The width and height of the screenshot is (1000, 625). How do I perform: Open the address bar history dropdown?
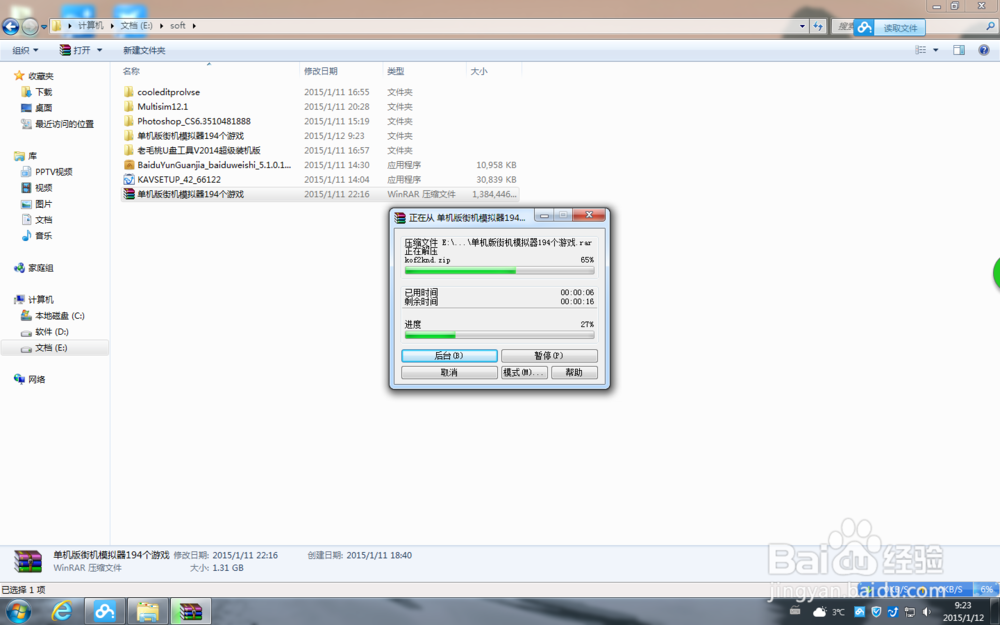tap(802, 26)
